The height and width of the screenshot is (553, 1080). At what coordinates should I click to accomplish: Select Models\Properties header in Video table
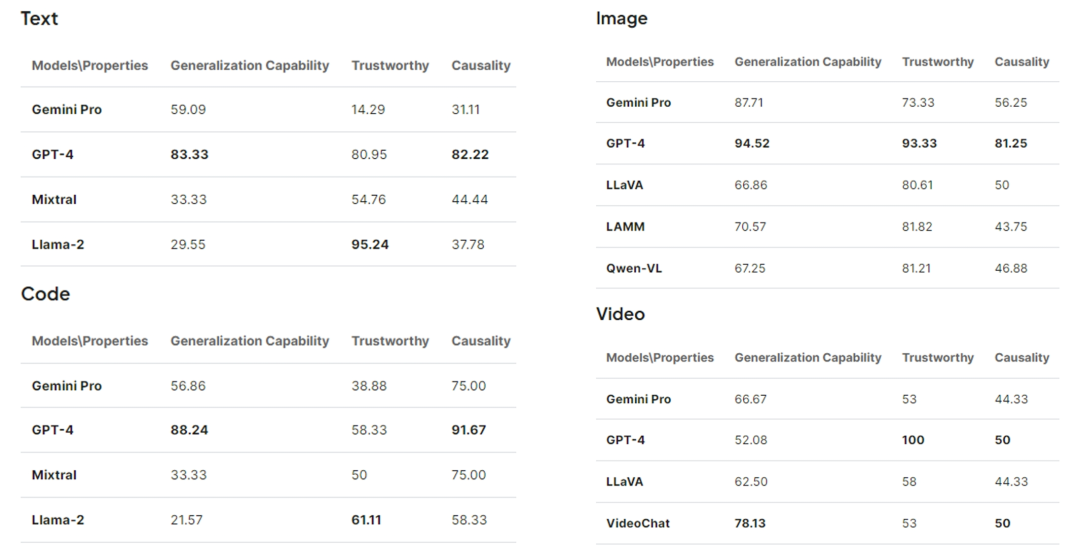click(660, 357)
